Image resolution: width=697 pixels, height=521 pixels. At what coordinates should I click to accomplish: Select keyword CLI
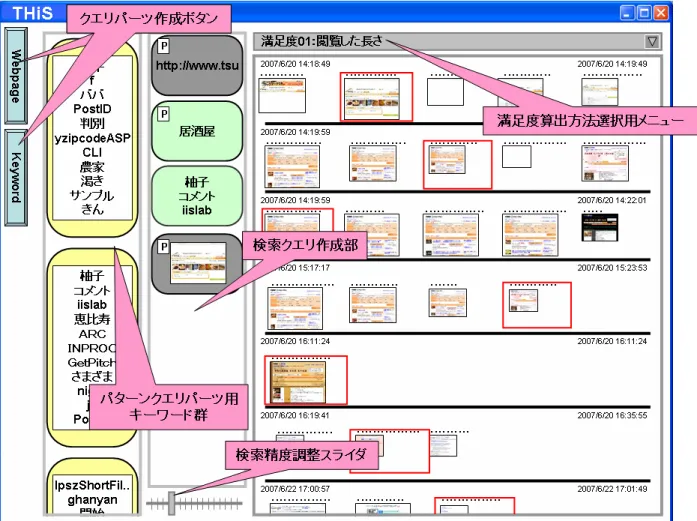pyautogui.click(x=92, y=152)
